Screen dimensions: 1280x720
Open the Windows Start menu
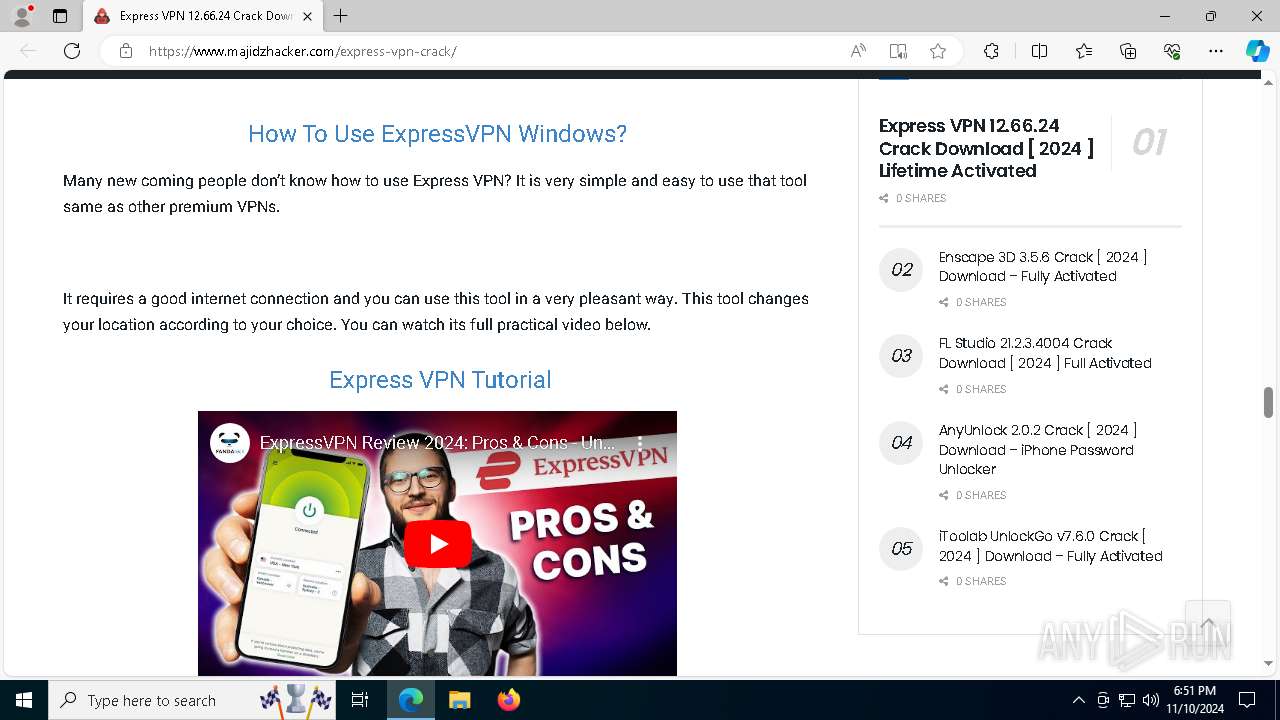[x=24, y=700]
